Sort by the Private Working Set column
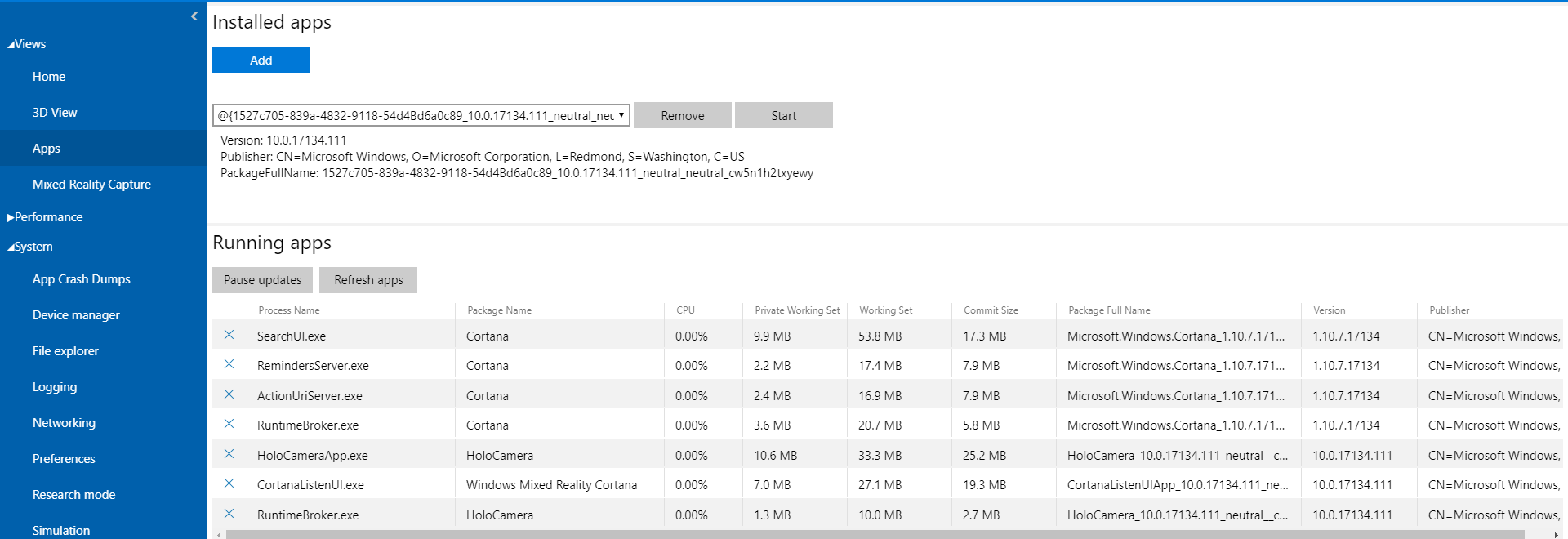 click(797, 310)
